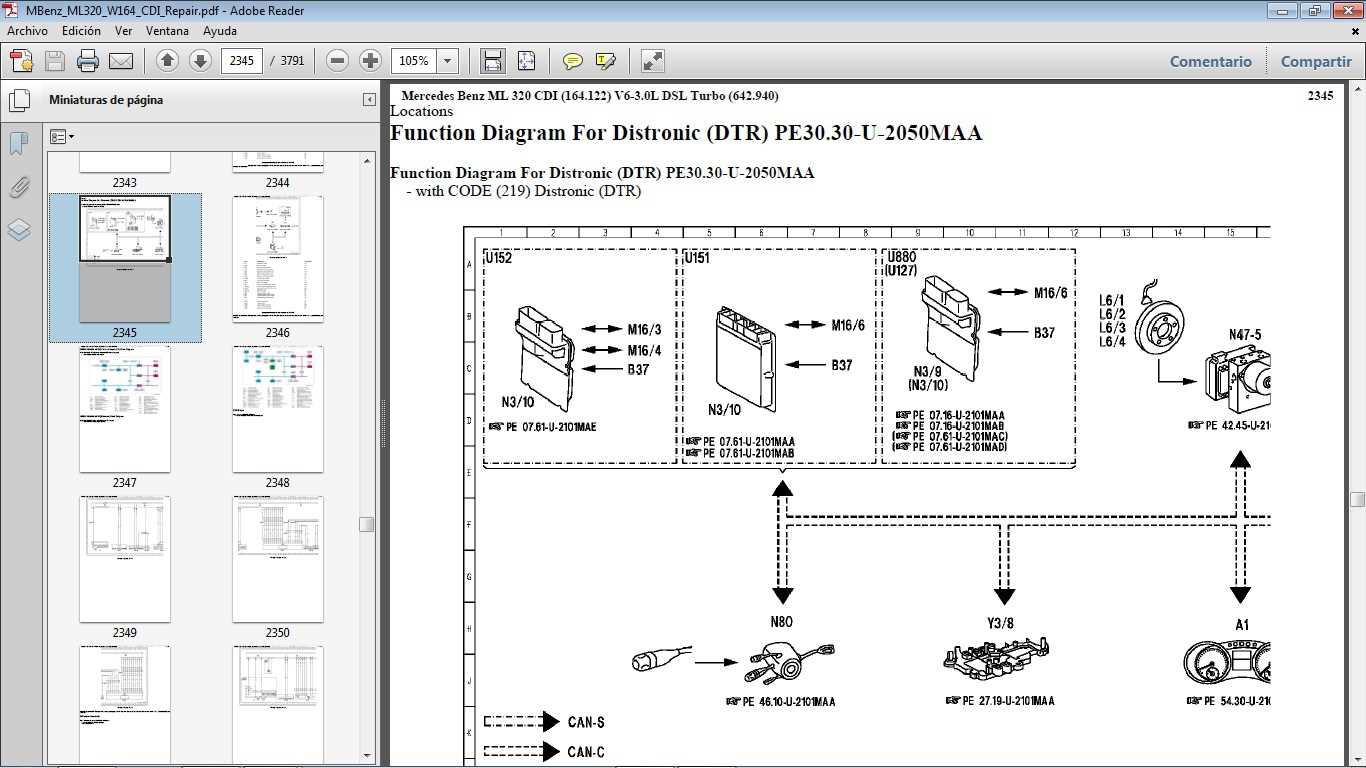The width and height of the screenshot is (1366, 768).
Task: Open the Ventana menu
Action: pyautogui.click(x=167, y=31)
